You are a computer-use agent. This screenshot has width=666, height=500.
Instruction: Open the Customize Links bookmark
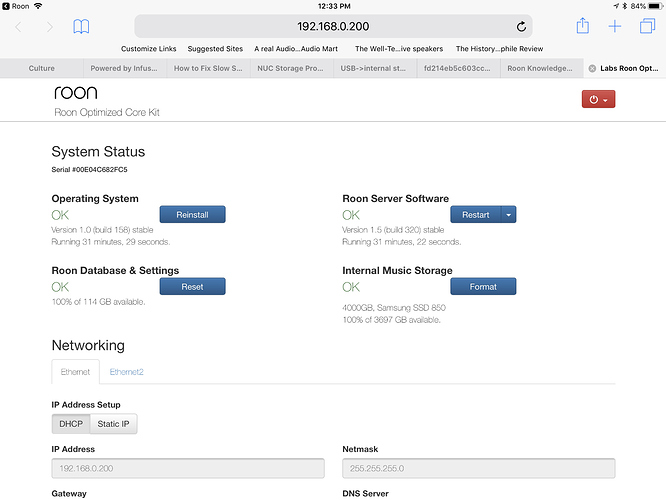149,49
